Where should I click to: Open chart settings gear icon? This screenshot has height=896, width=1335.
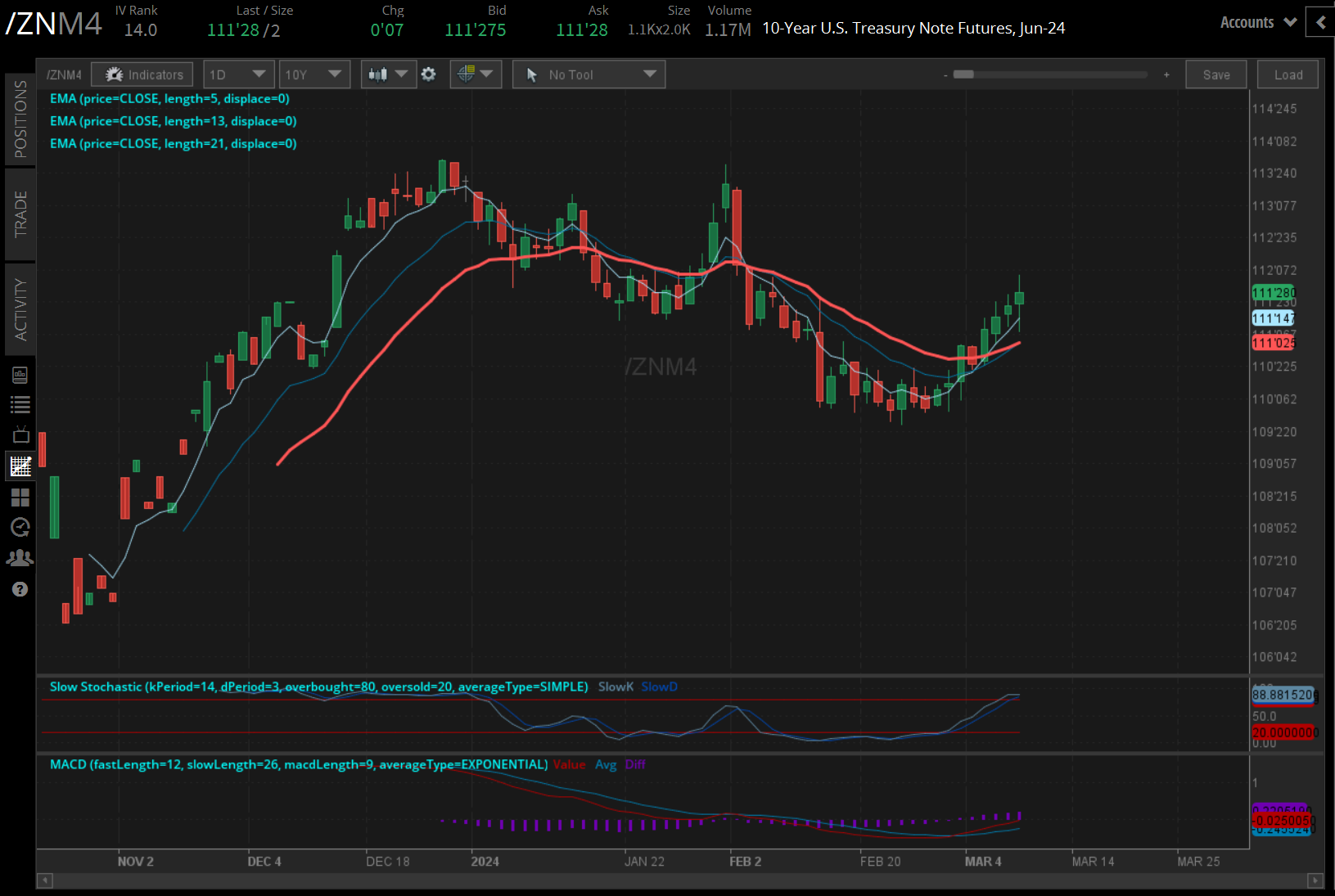pos(429,74)
